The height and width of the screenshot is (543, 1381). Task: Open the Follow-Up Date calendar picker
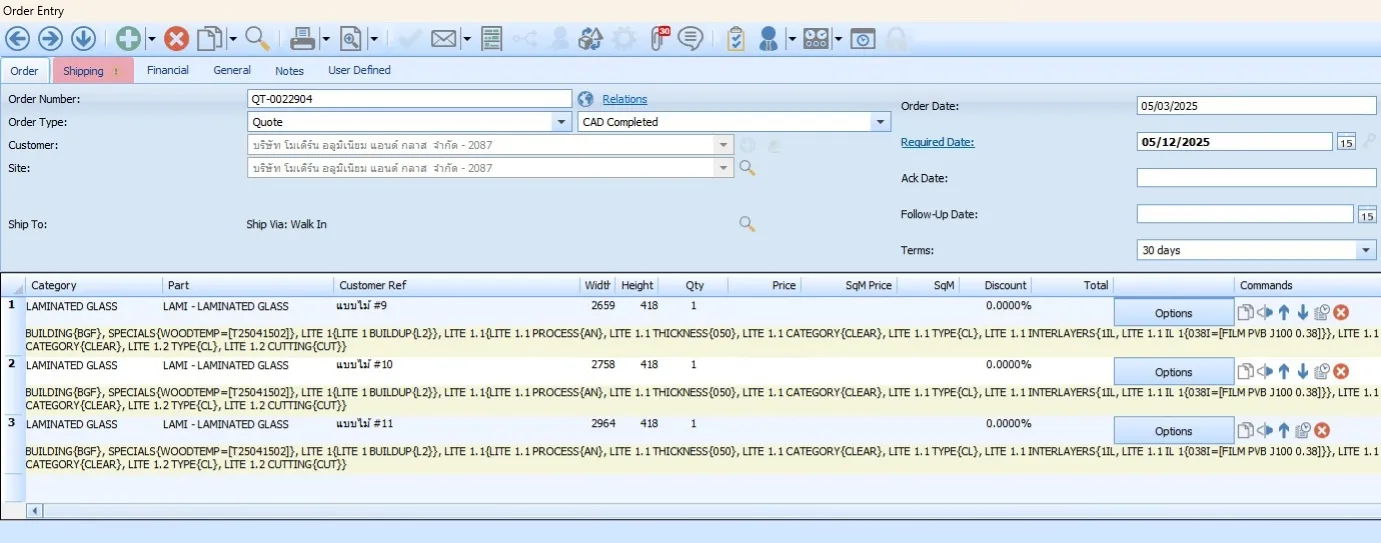tap(1367, 214)
